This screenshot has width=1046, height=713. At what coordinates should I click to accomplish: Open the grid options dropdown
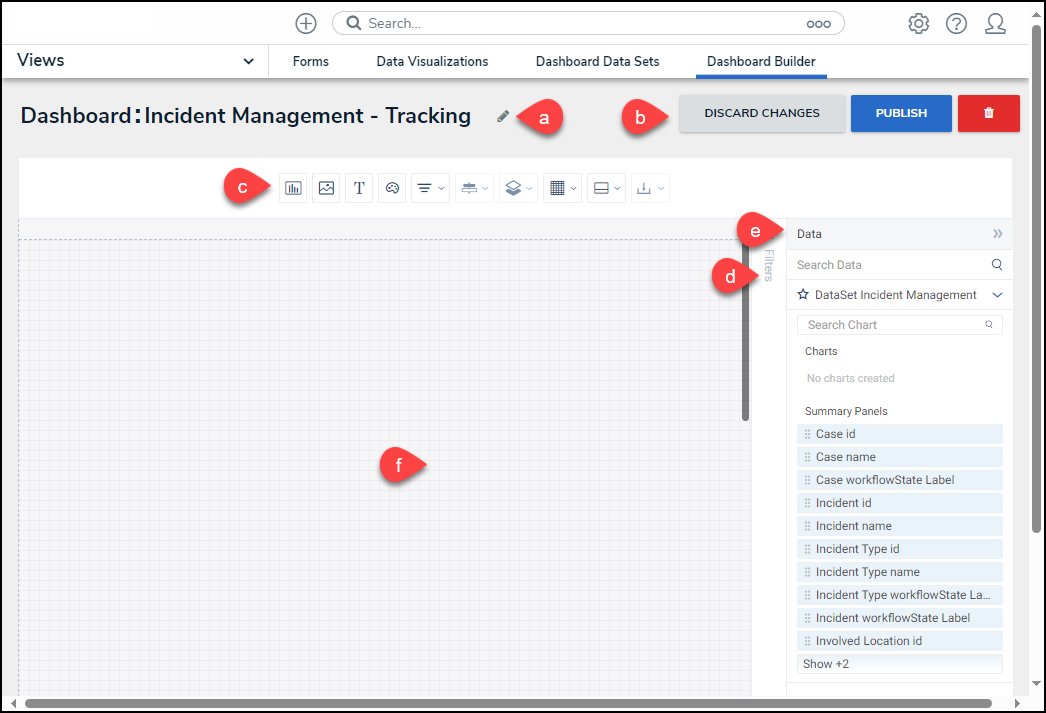pyautogui.click(x=562, y=188)
